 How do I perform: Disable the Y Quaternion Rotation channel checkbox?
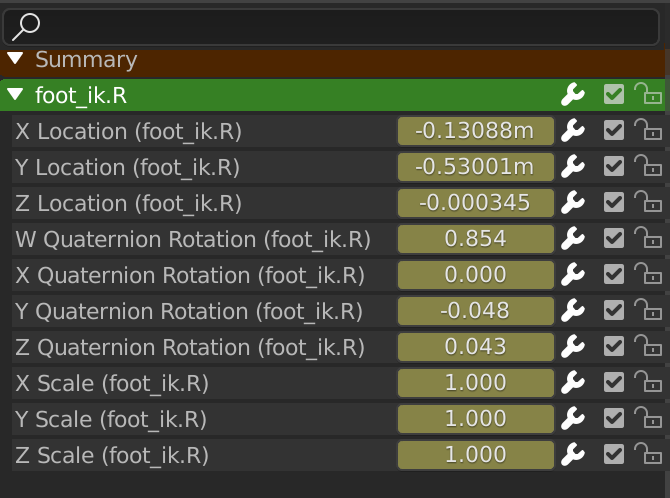(x=614, y=311)
